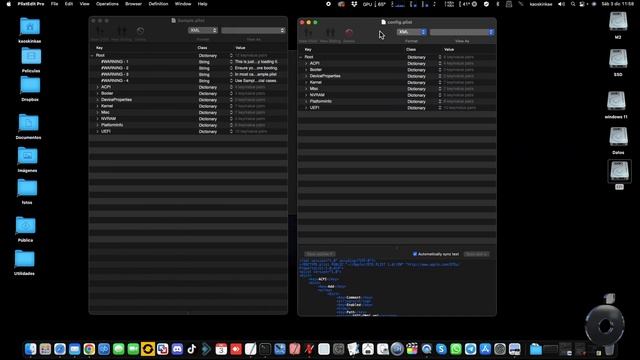Click the red Delete icon in config.plist
This screenshot has width=640, height=360.
(349, 33)
